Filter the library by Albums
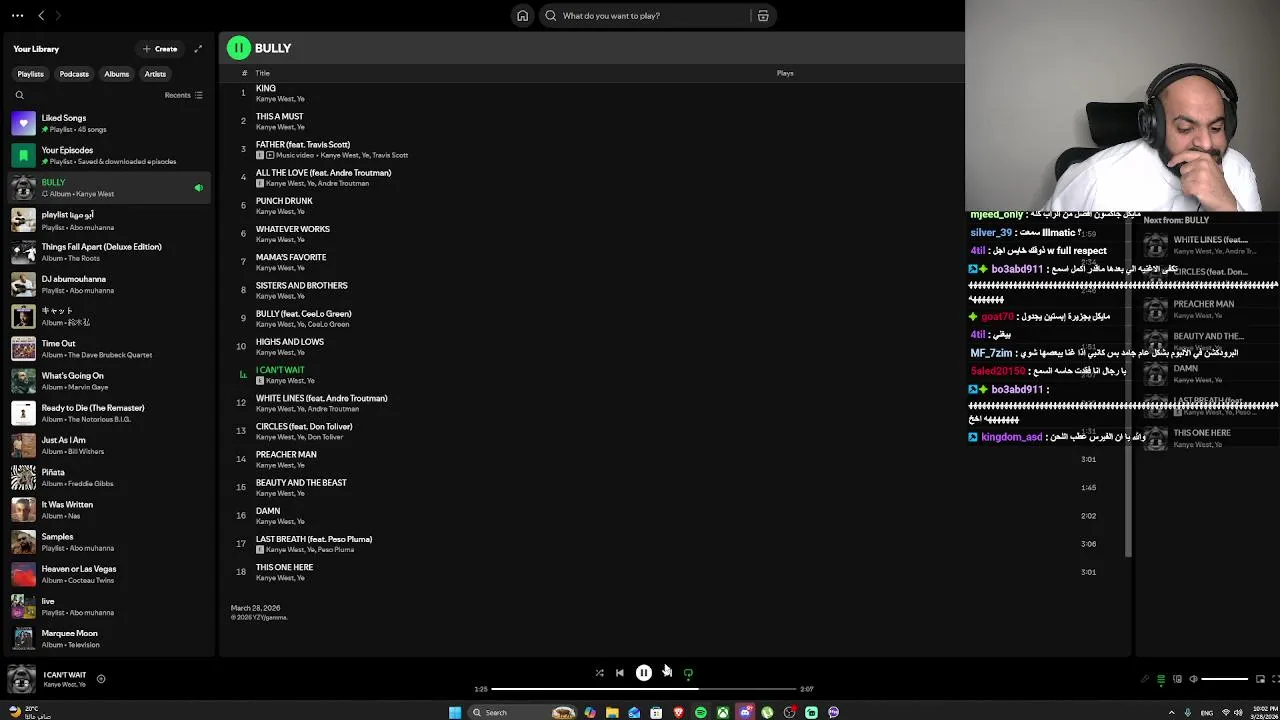The image size is (1280, 720). tap(117, 74)
